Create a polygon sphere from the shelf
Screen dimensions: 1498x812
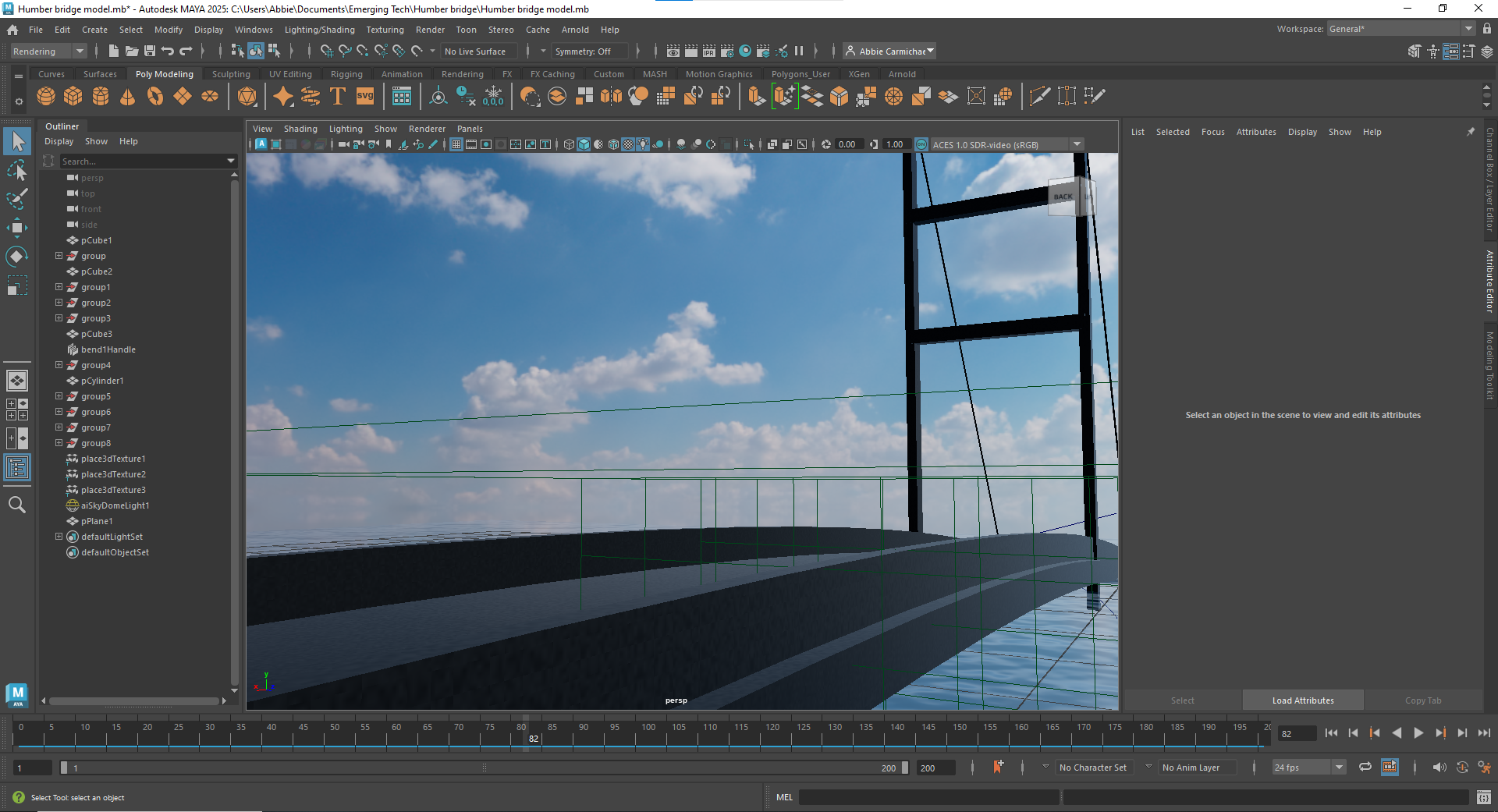pyautogui.click(x=46, y=96)
